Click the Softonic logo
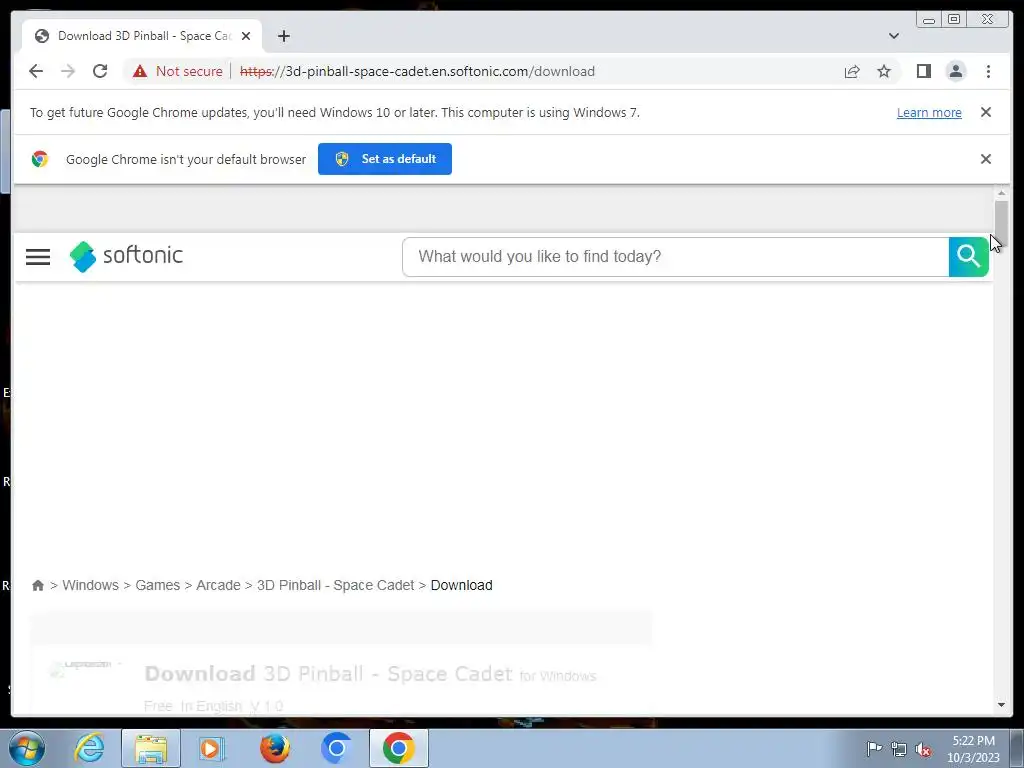This screenshot has height=768, width=1024. (x=126, y=256)
